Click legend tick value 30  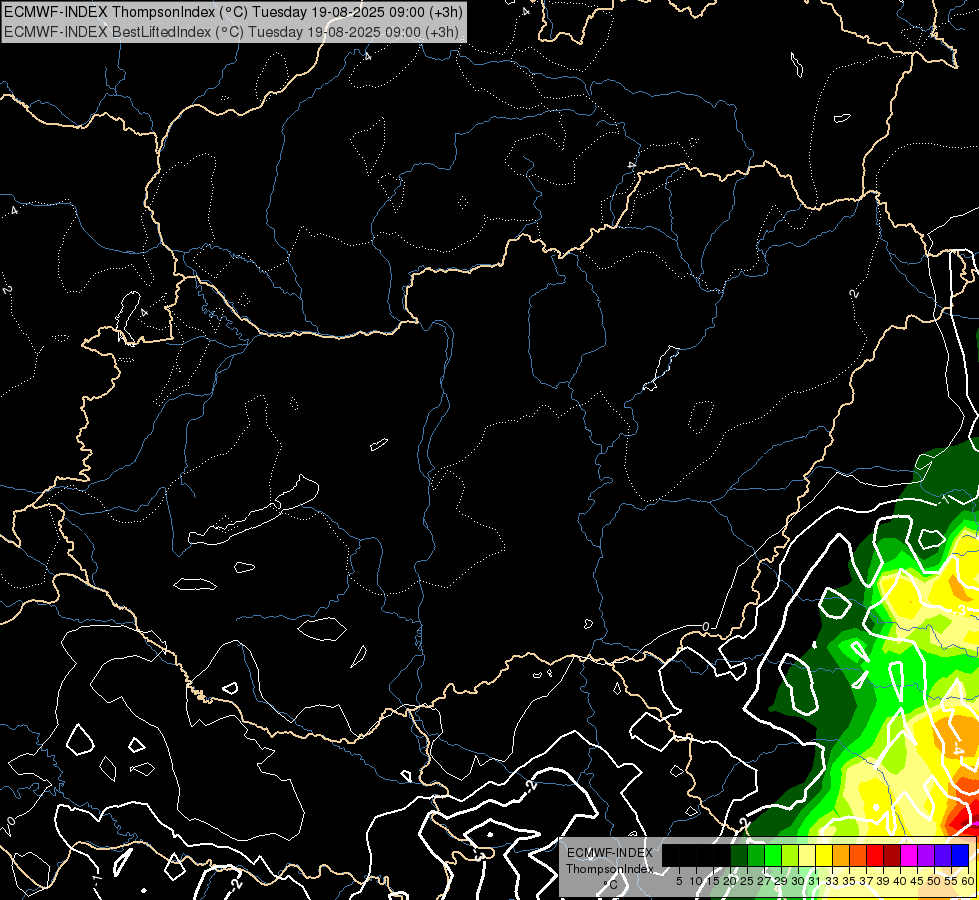(x=798, y=881)
